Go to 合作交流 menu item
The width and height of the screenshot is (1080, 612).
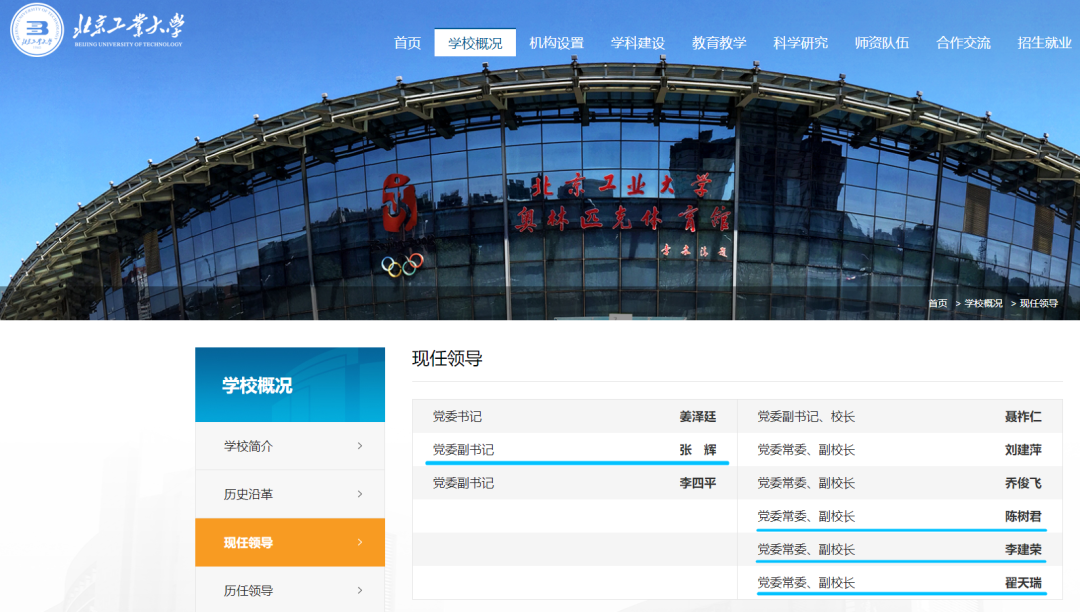pyautogui.click(x=963, y=43)
